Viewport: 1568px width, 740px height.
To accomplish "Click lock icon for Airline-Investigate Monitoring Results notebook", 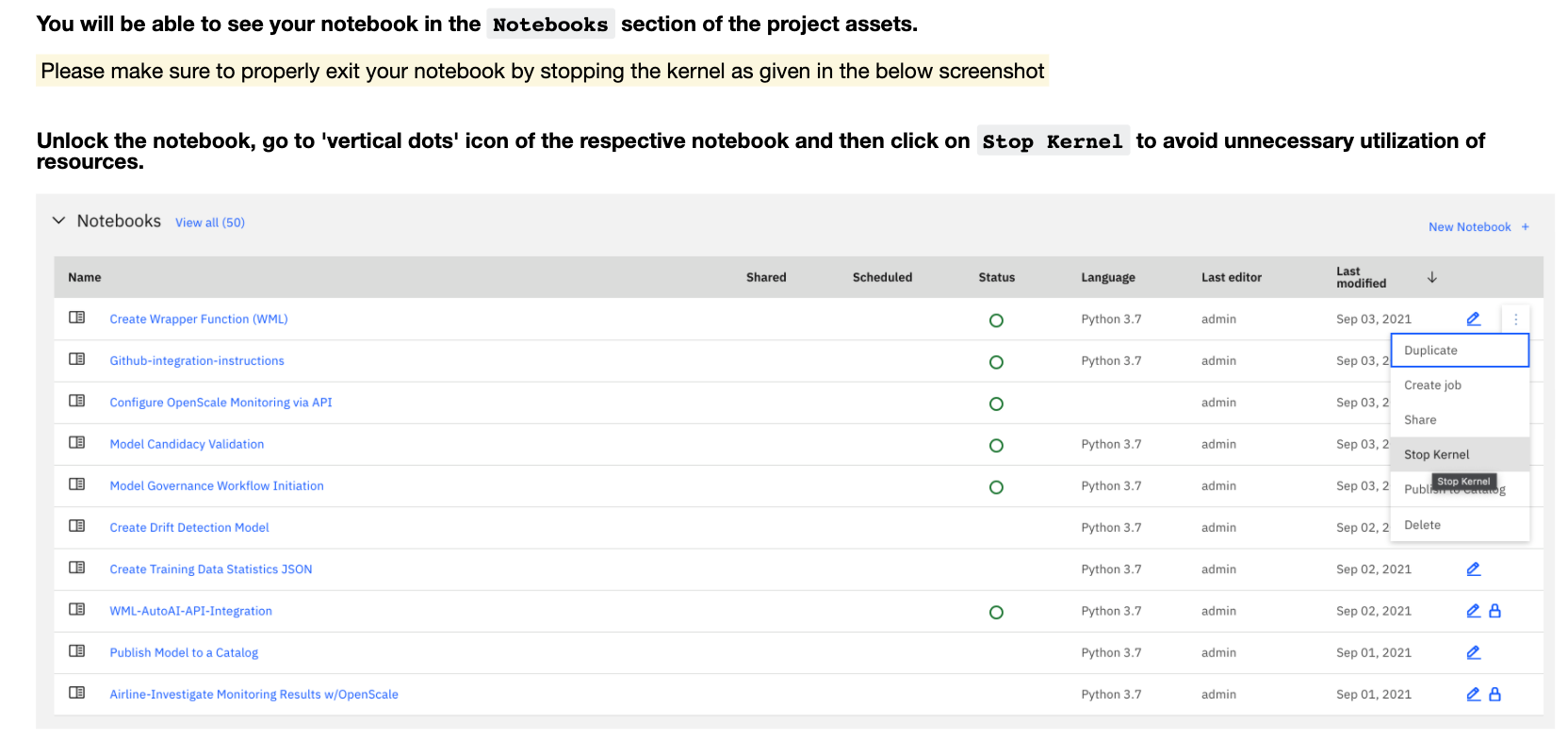I will coord(1494,694).
